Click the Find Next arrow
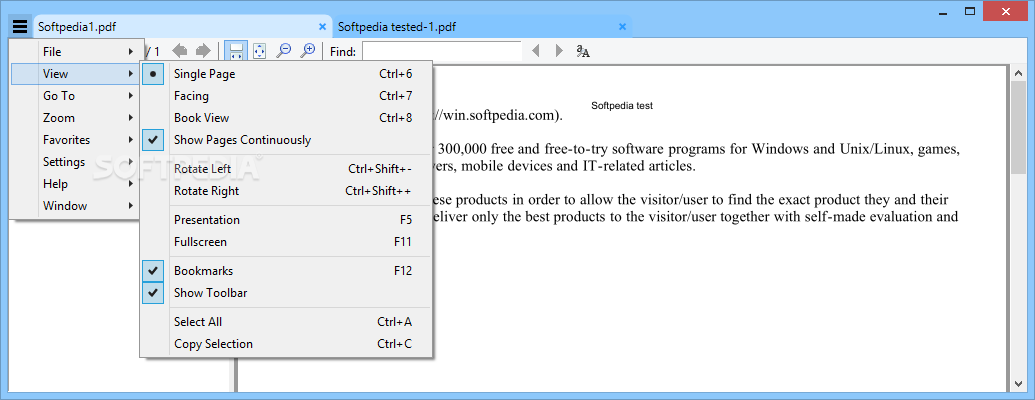This screenshot has height=400, width=1035. [x=558, y=51]
